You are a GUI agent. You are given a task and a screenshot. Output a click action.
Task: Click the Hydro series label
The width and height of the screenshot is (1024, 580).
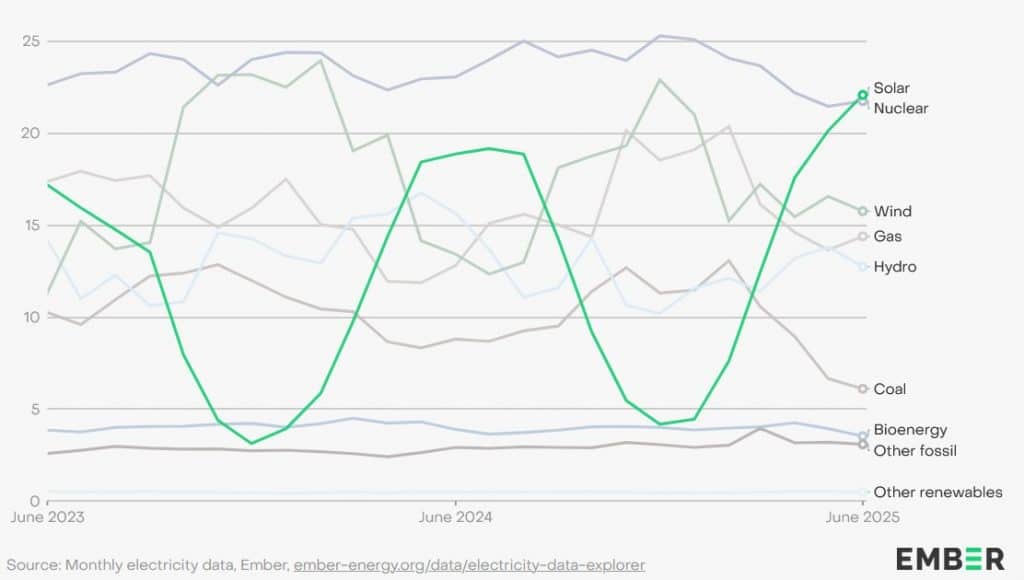[x=894, y=267]
